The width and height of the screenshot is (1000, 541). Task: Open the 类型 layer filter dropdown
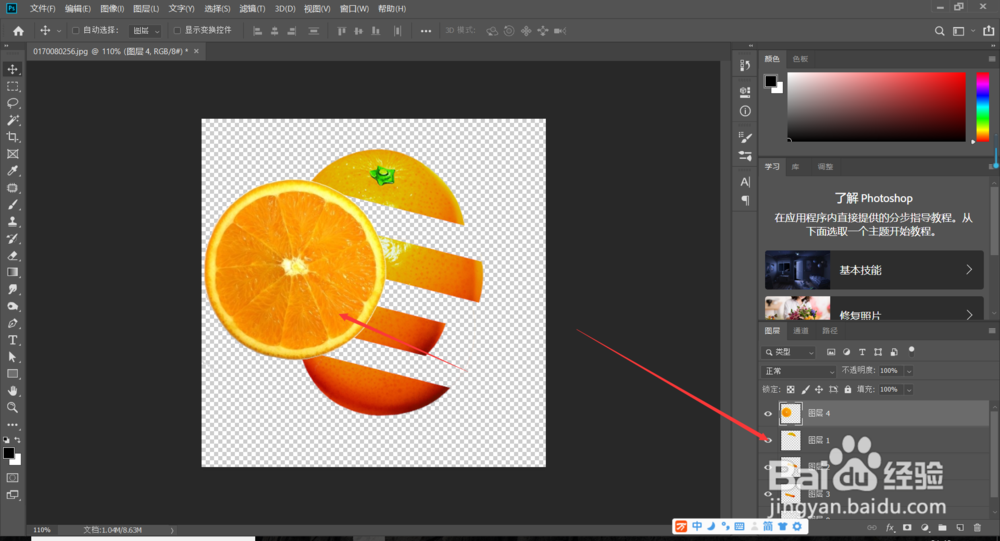point(789,352)
